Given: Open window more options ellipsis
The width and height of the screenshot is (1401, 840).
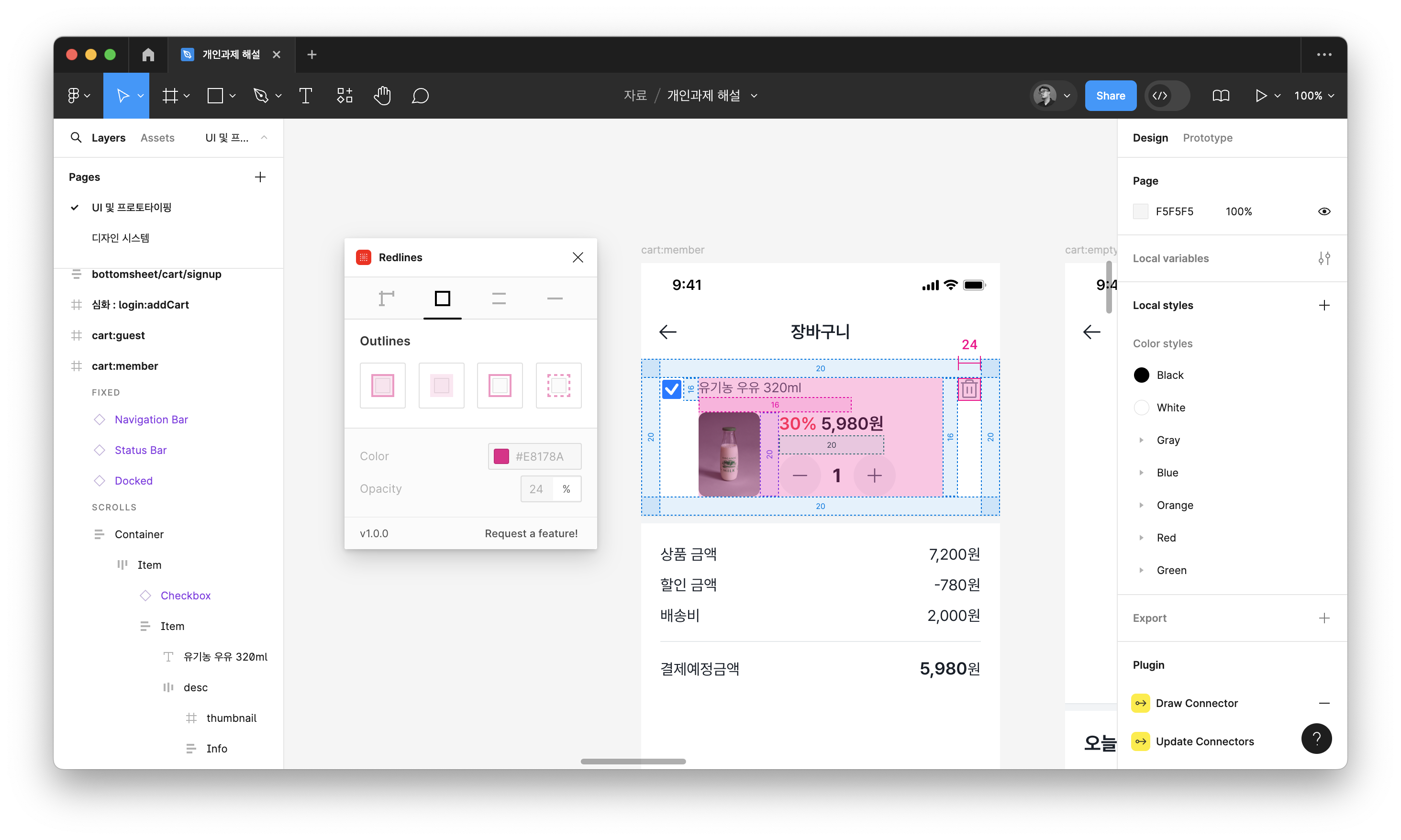Looking at the screenshot, I should (x=1324, y=55).
